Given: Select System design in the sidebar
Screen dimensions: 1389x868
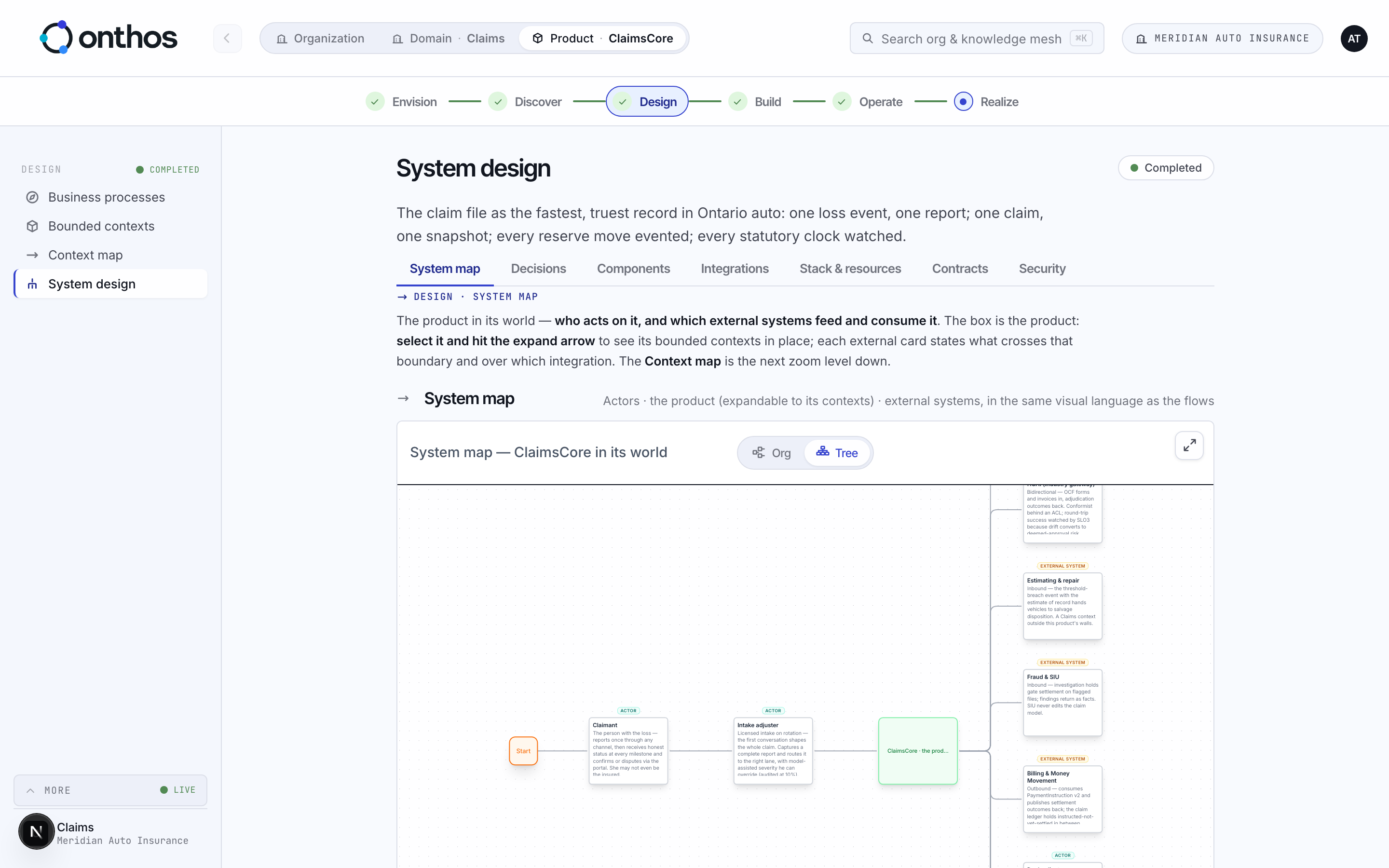Looking at the screenshot, I should click(x=111, y=284).
